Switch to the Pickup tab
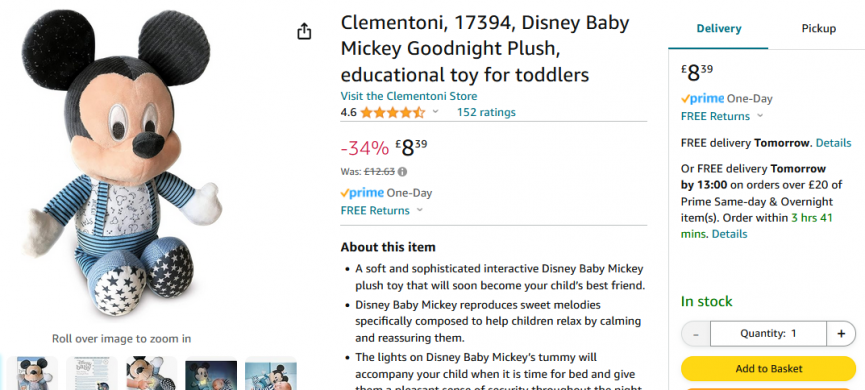The image size is (865, 390). 818,29
